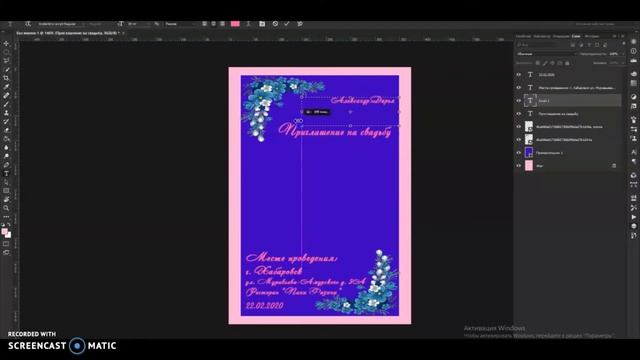
Task: Select the Приглашение на свадьбу layer name
Action: (558, 114)
